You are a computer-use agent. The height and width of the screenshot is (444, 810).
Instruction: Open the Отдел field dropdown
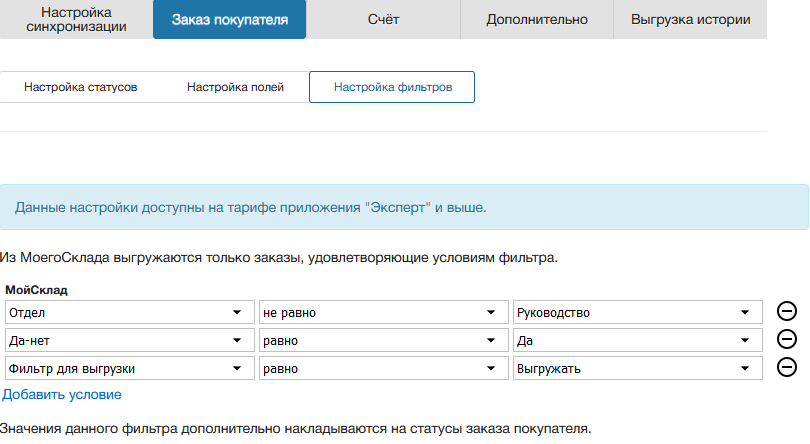[127, 313]
